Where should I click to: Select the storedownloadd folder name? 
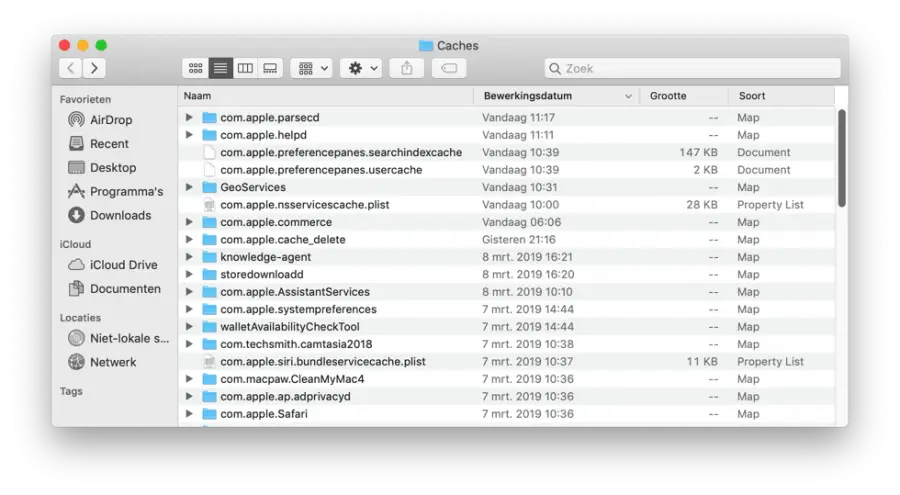tap(262, 274)
